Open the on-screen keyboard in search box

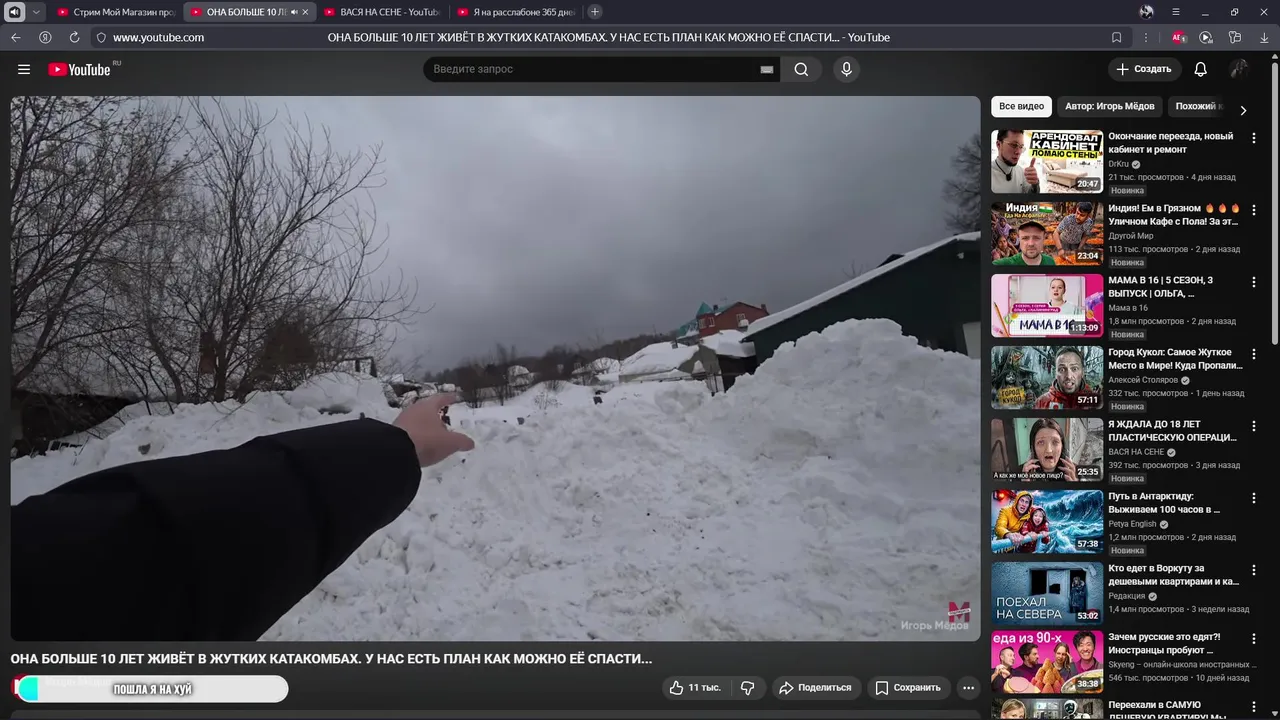point(767,69)
